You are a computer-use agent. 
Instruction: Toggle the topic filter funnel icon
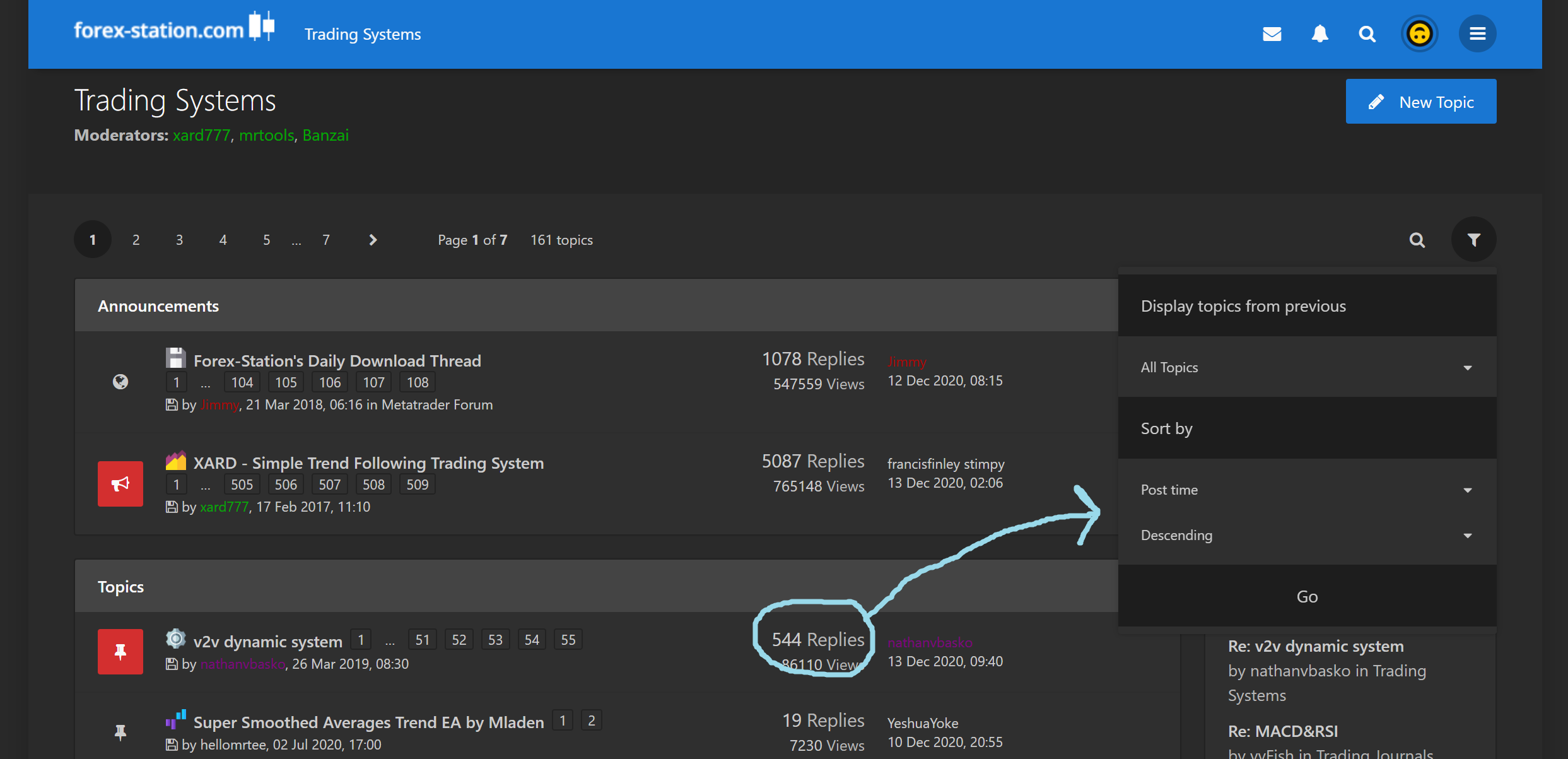point(1473,240)
